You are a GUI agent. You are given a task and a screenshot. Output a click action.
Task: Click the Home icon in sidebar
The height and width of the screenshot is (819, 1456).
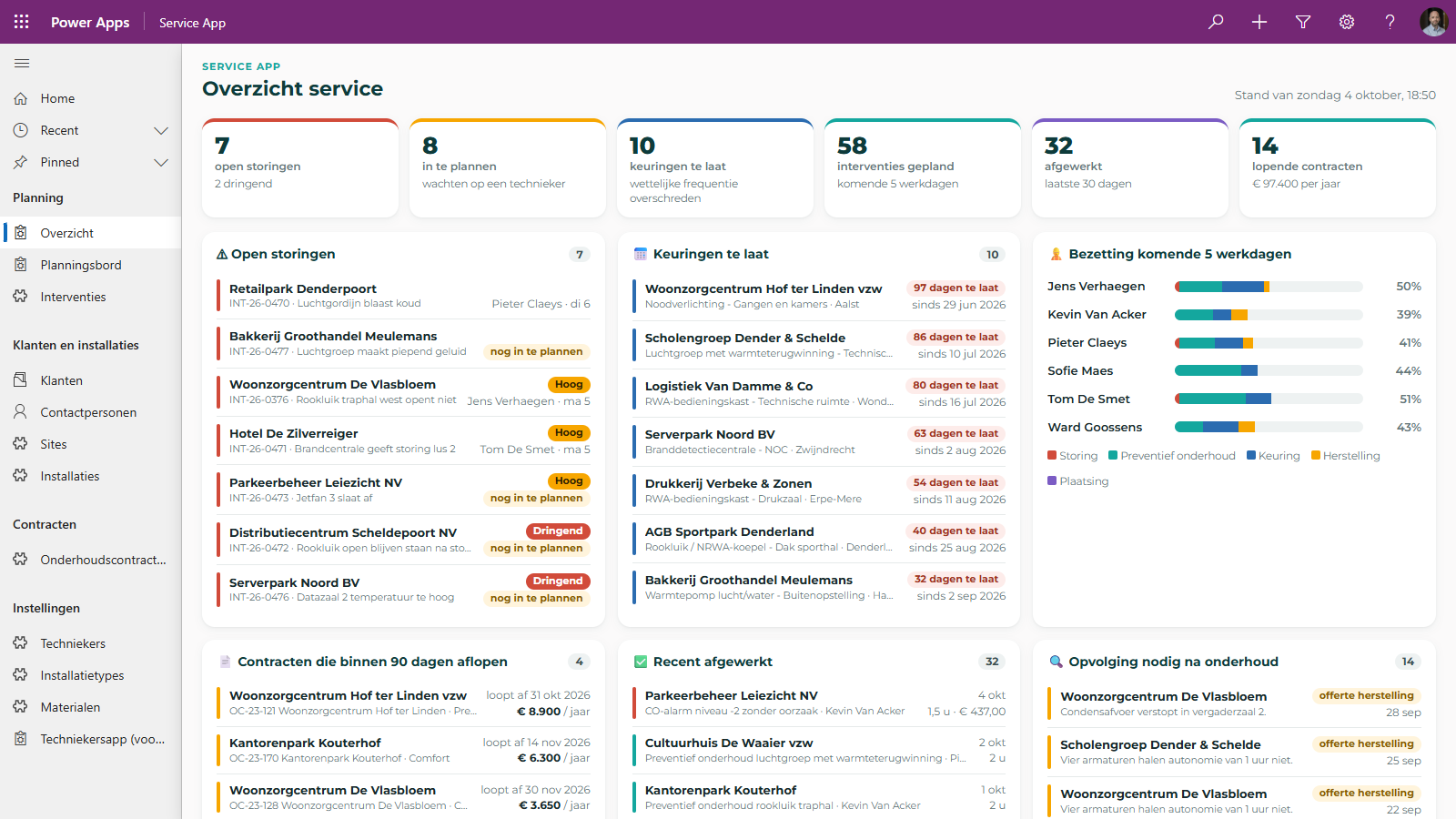pos(21,98)
